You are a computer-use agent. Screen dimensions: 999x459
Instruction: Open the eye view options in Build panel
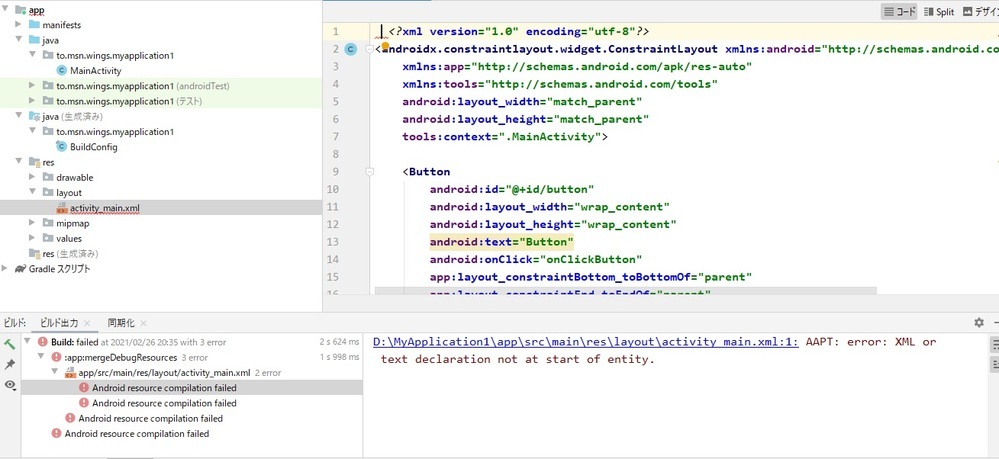coord(10,385)
